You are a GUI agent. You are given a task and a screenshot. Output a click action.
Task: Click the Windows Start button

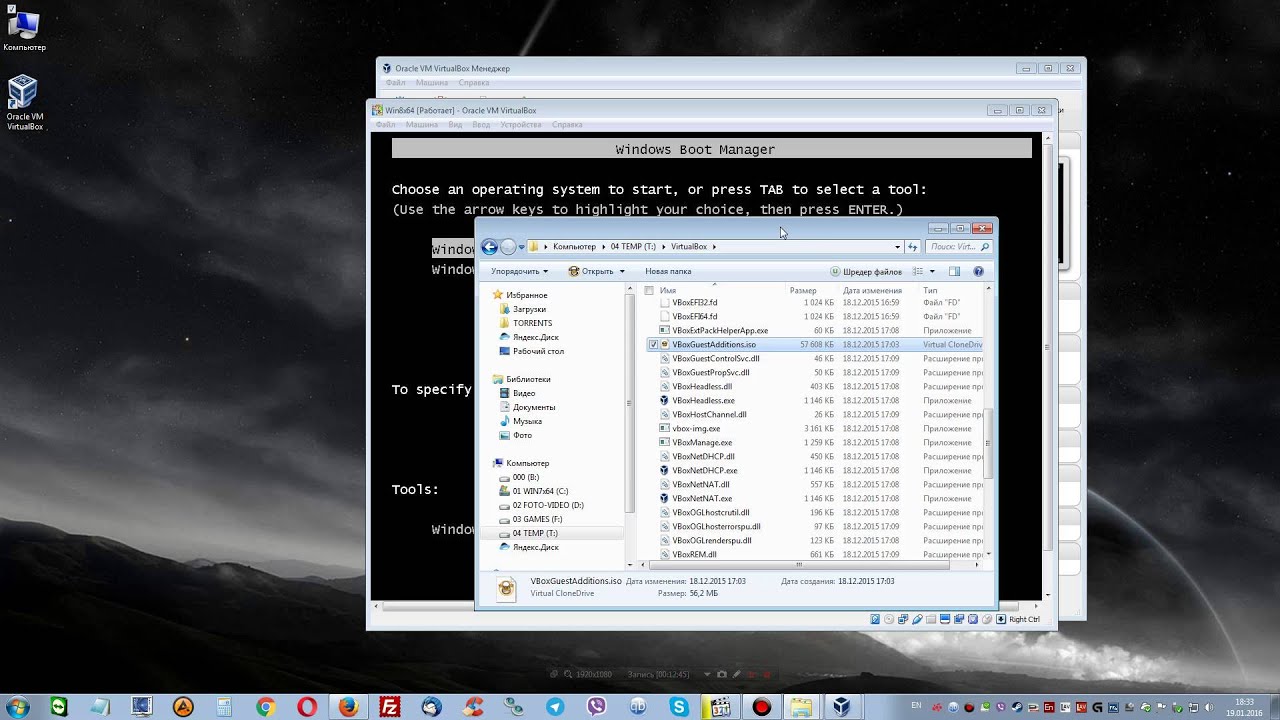click(16, 706)
